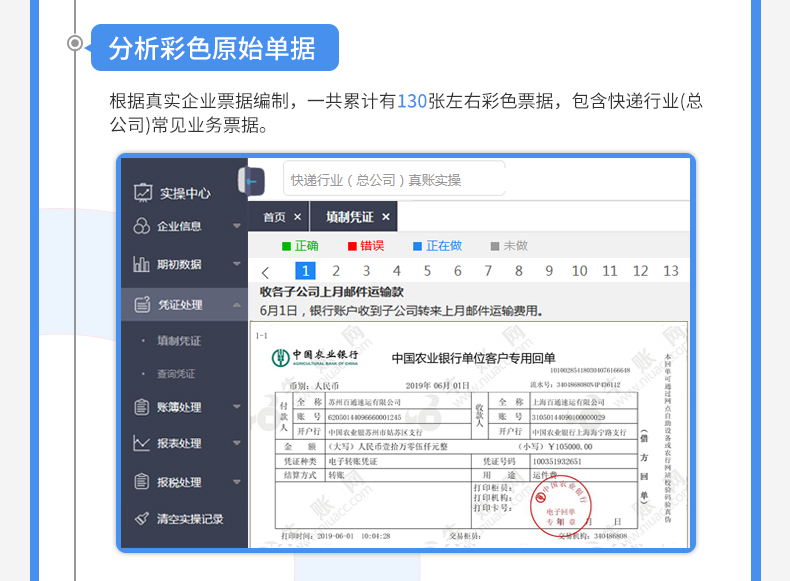Close the 填制凭证 tab
The width and height of the screenshot is (790, 581).
386,217
